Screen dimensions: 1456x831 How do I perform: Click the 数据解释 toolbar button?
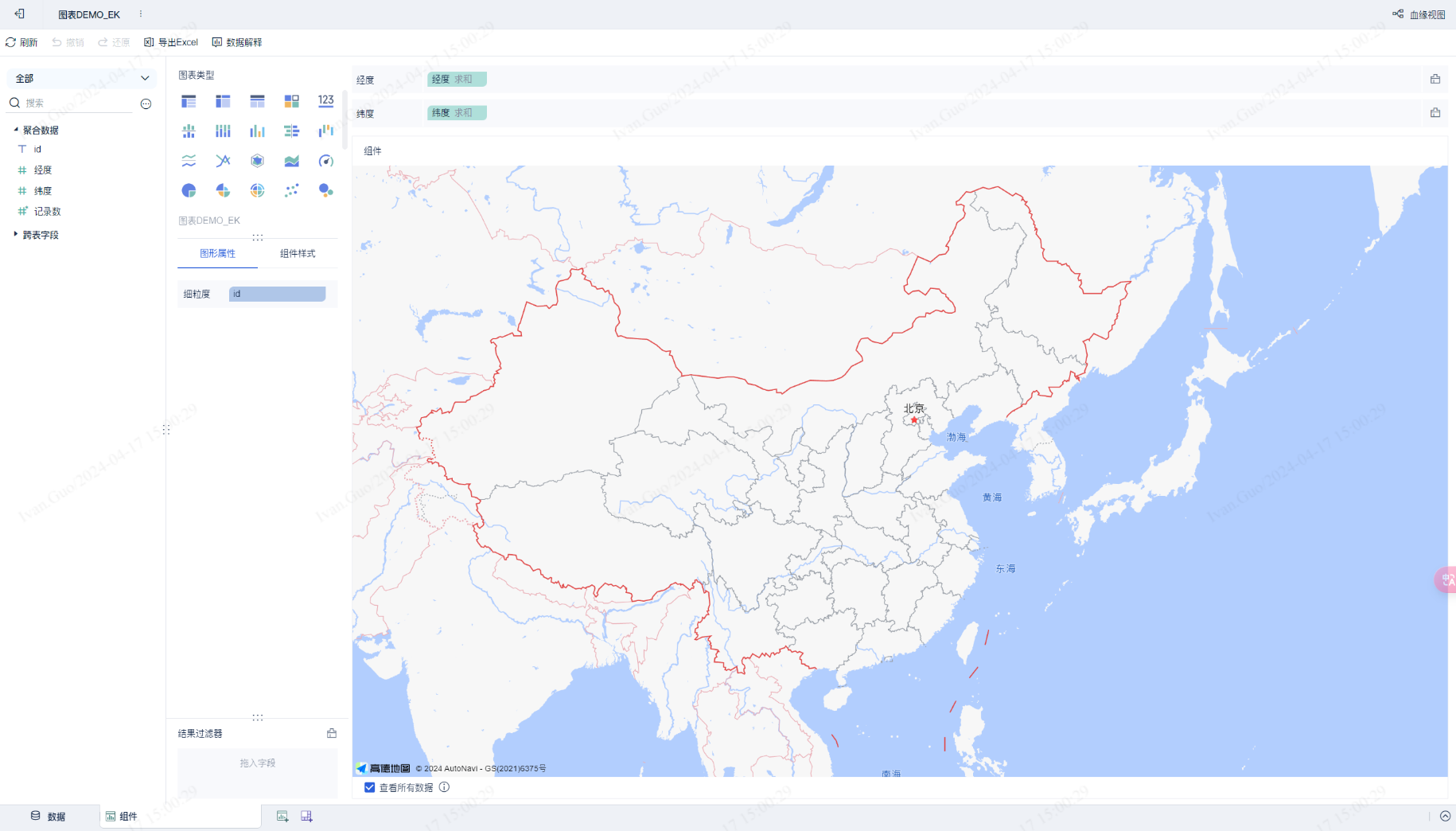click(x=237, y=42)
